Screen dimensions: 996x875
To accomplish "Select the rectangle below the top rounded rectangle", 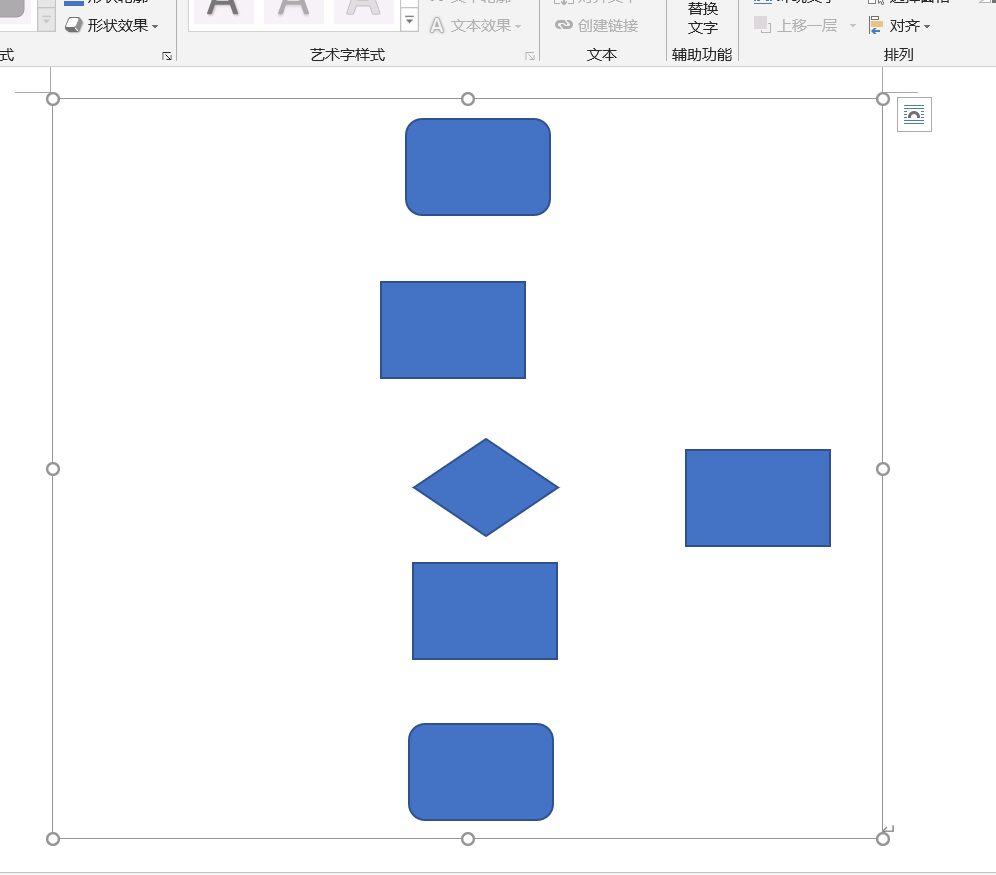I will pyautogui.click(x=453, y=330).
